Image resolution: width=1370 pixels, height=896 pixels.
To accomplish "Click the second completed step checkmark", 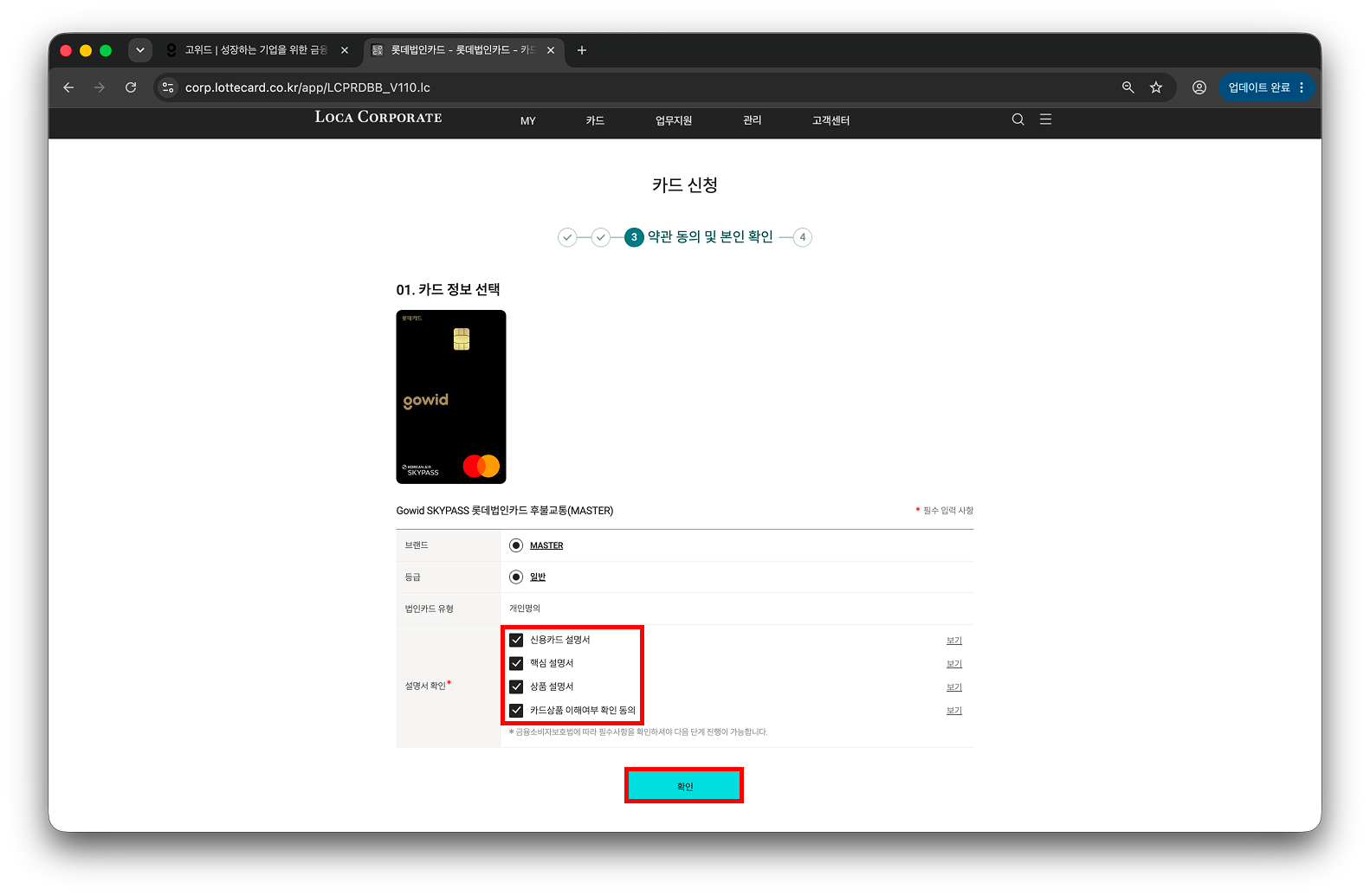I will (601, 237).
